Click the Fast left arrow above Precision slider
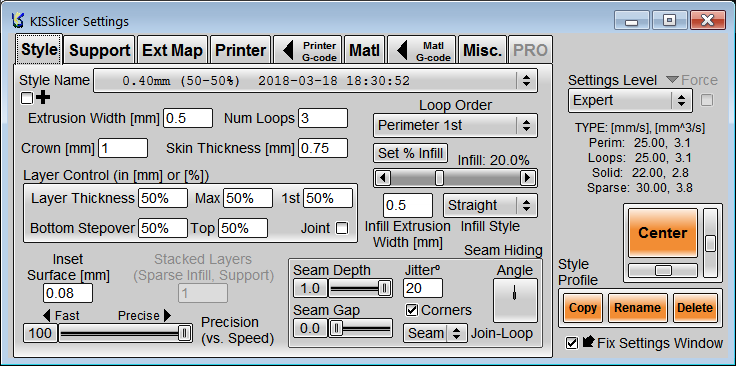The height and width of the screenshot is (366, 736). (46, 315)
